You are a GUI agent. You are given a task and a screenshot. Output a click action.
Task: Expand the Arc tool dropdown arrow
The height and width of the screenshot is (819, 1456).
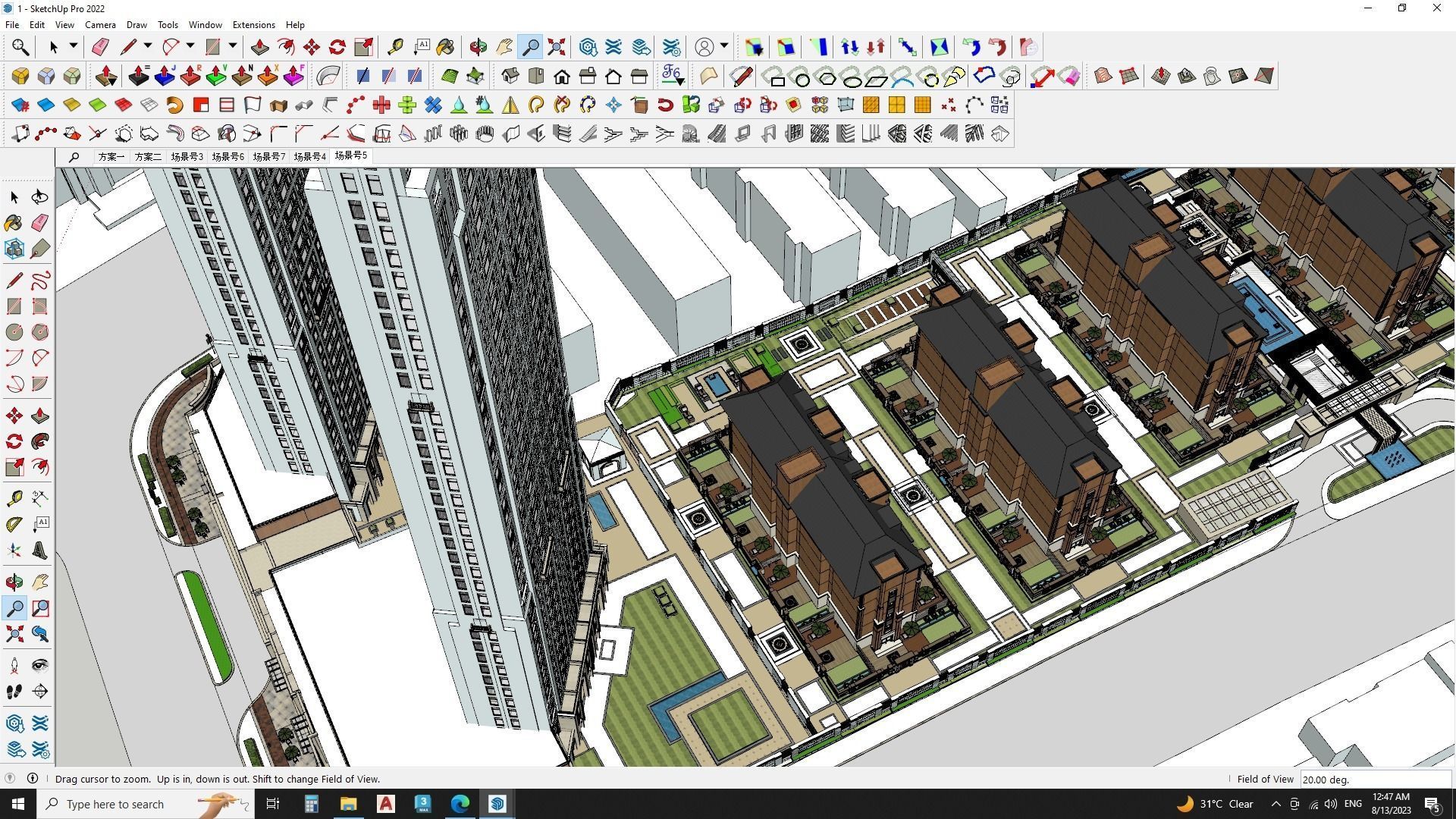(x=190, y=46)
